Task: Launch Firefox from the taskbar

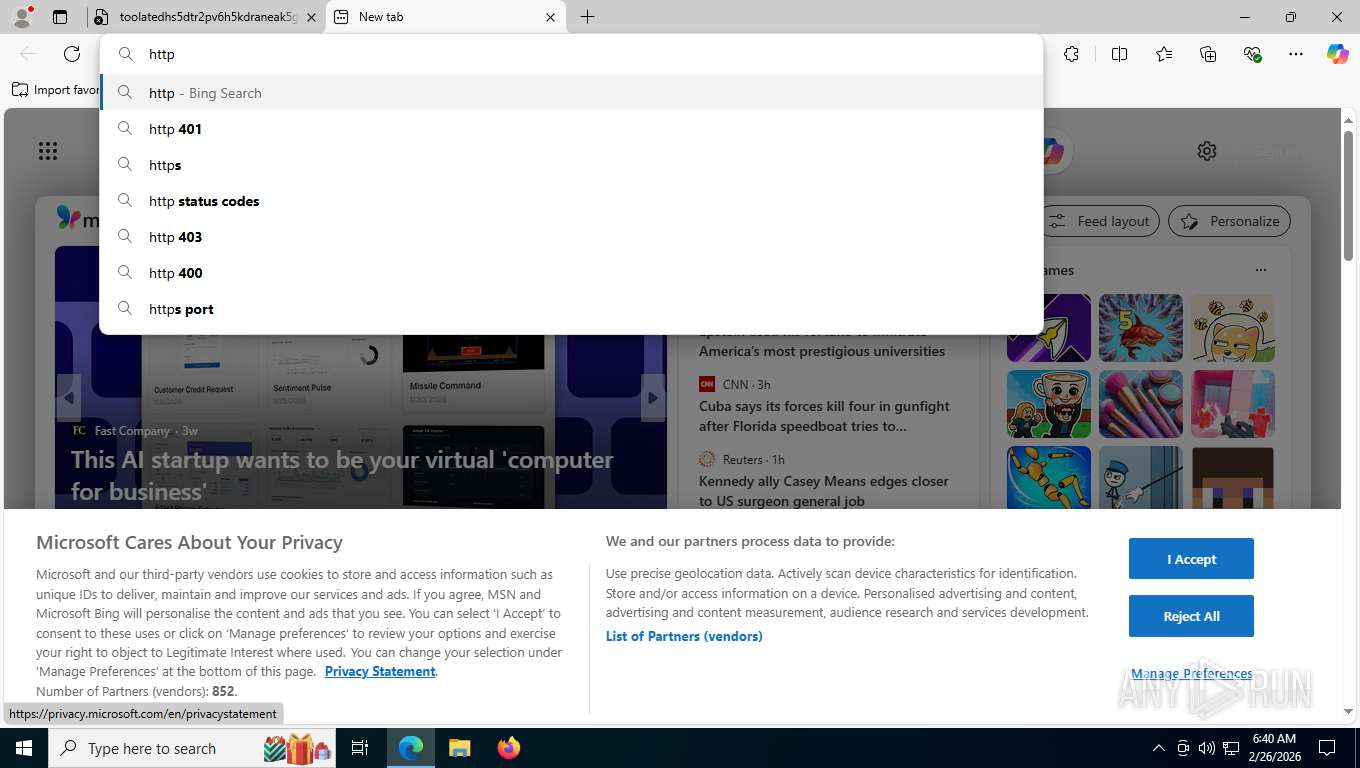Action: pos(509,748)
